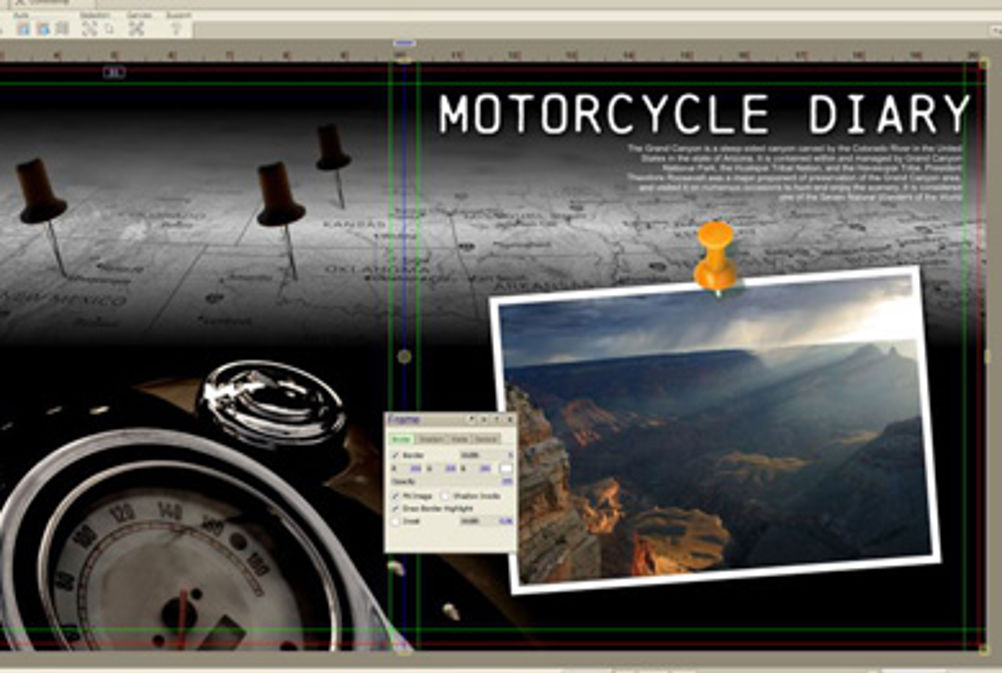
Task: Click the G color value field
Action: tap(450, 468)
